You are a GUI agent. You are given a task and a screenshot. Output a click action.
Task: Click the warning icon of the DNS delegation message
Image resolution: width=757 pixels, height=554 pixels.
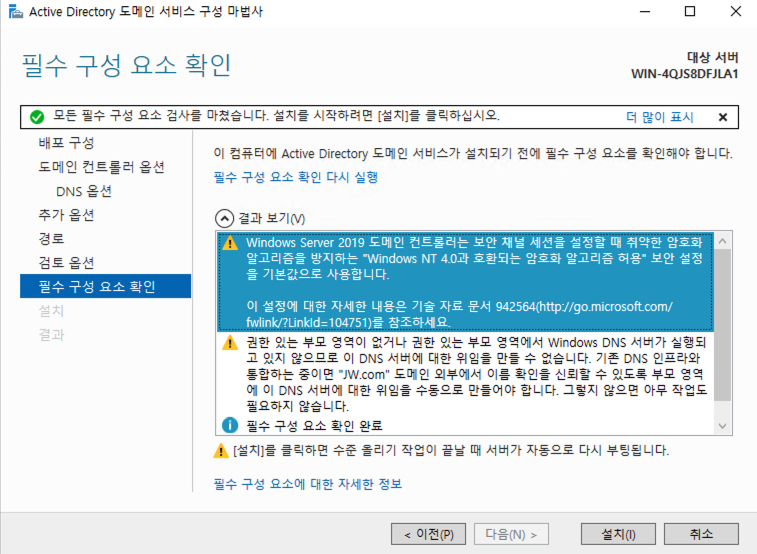[x=230, y=343]
